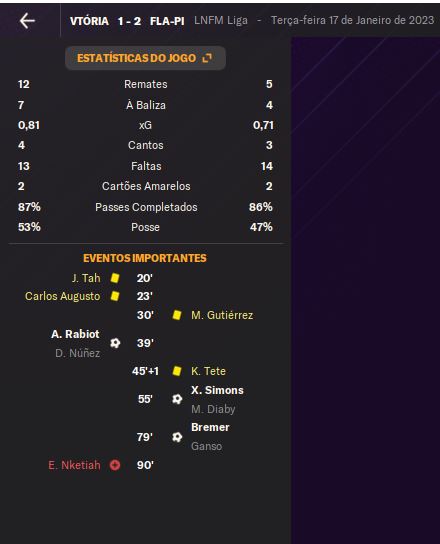Click the VTÓRIA team name
The height and width of the screenshot is (544, 440).
coord(89,21)
